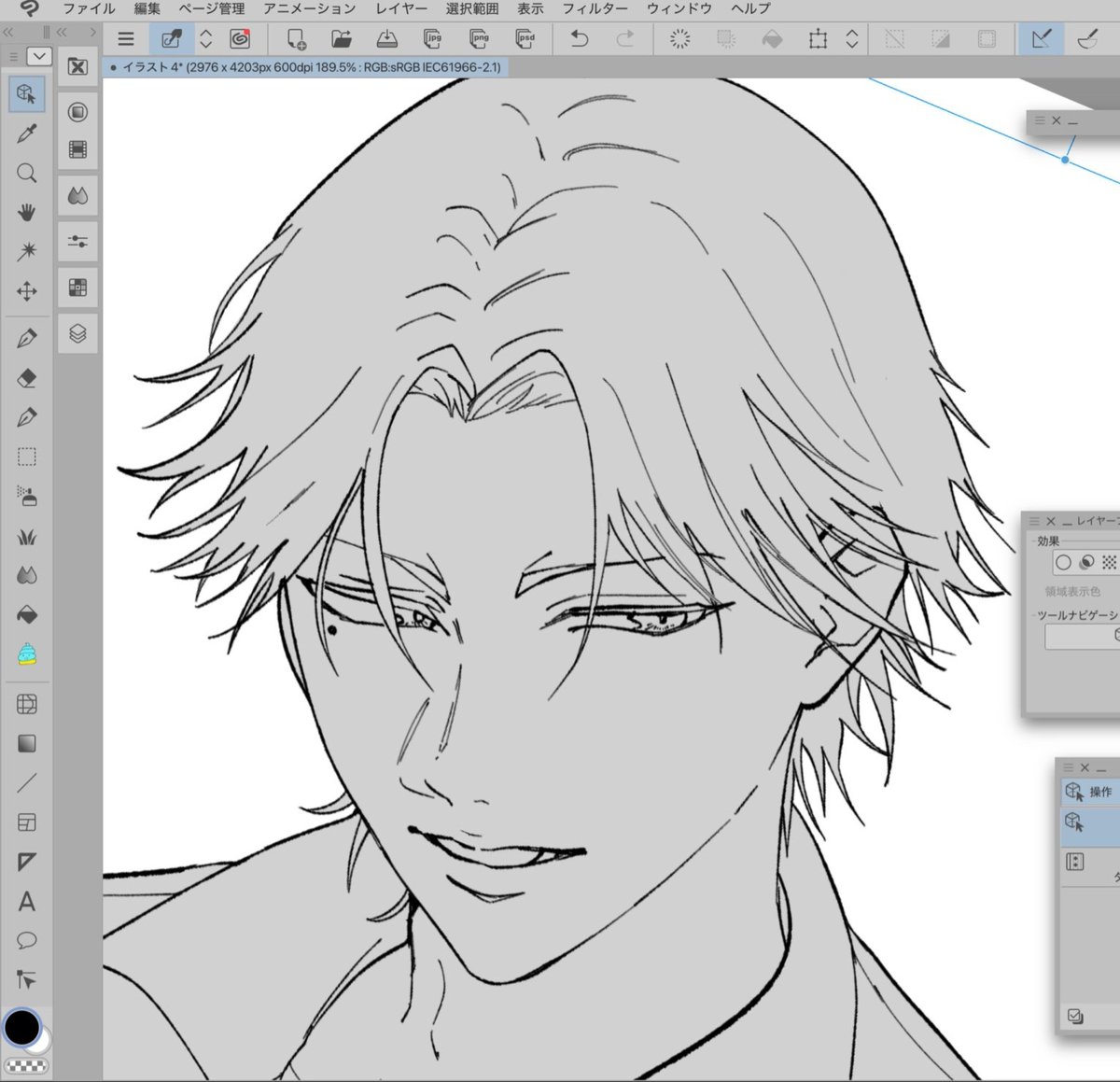This screenshot has height=1082, width=1120.
Task: Select the Zoom magnifier tool
Action: click(27, 173)
